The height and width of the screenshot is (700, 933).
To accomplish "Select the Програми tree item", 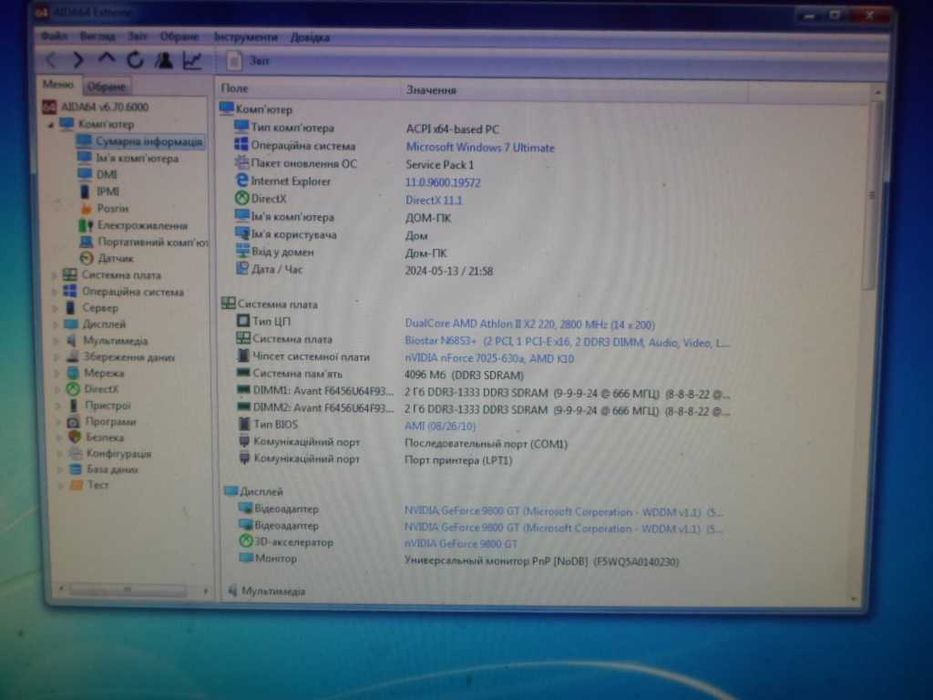I will coord(110,421).
